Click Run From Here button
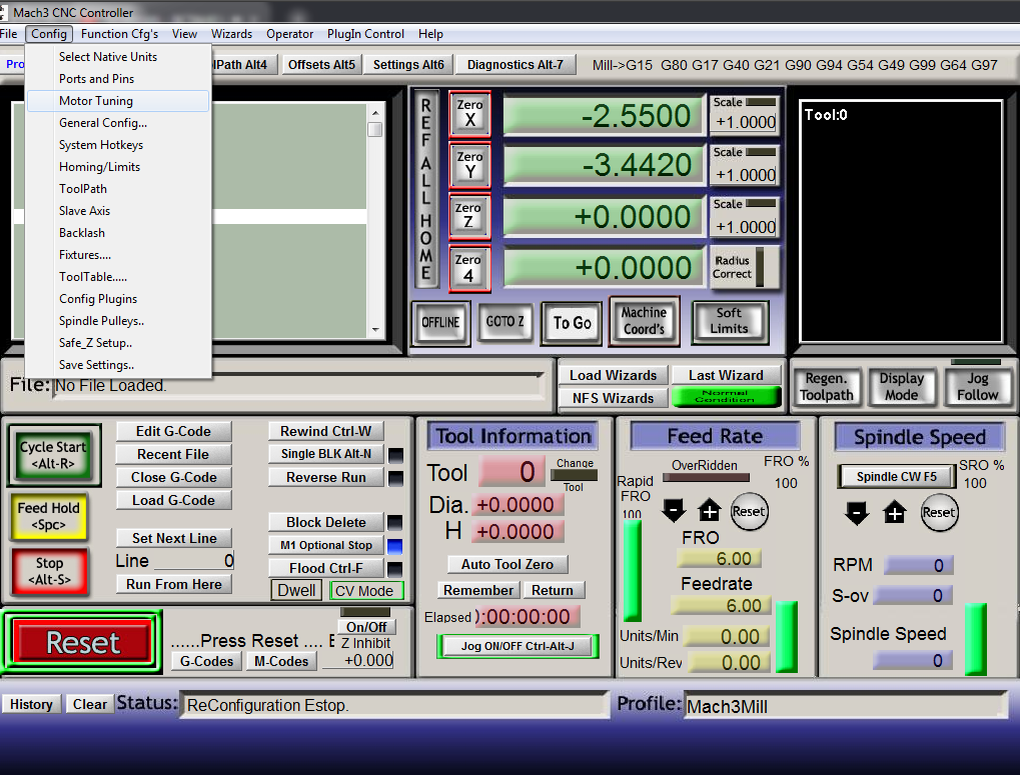 (174, 584)
